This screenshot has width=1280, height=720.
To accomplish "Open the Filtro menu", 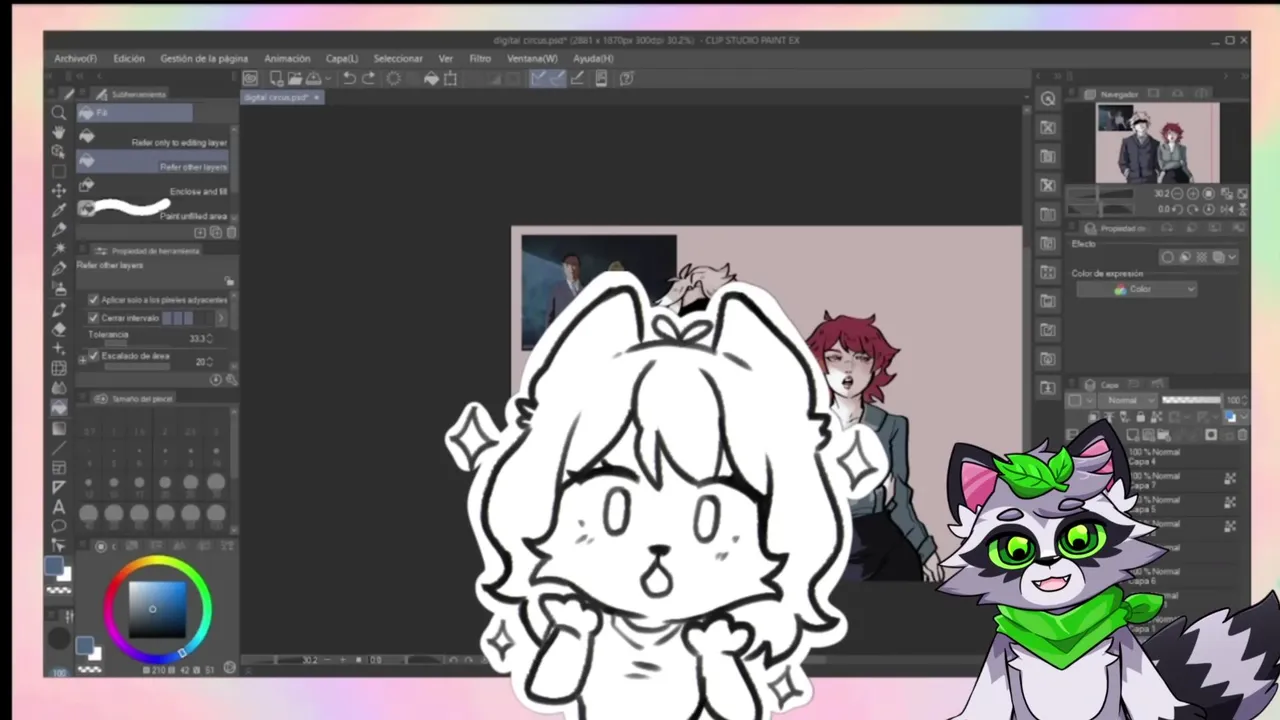I will pos(480,58).
